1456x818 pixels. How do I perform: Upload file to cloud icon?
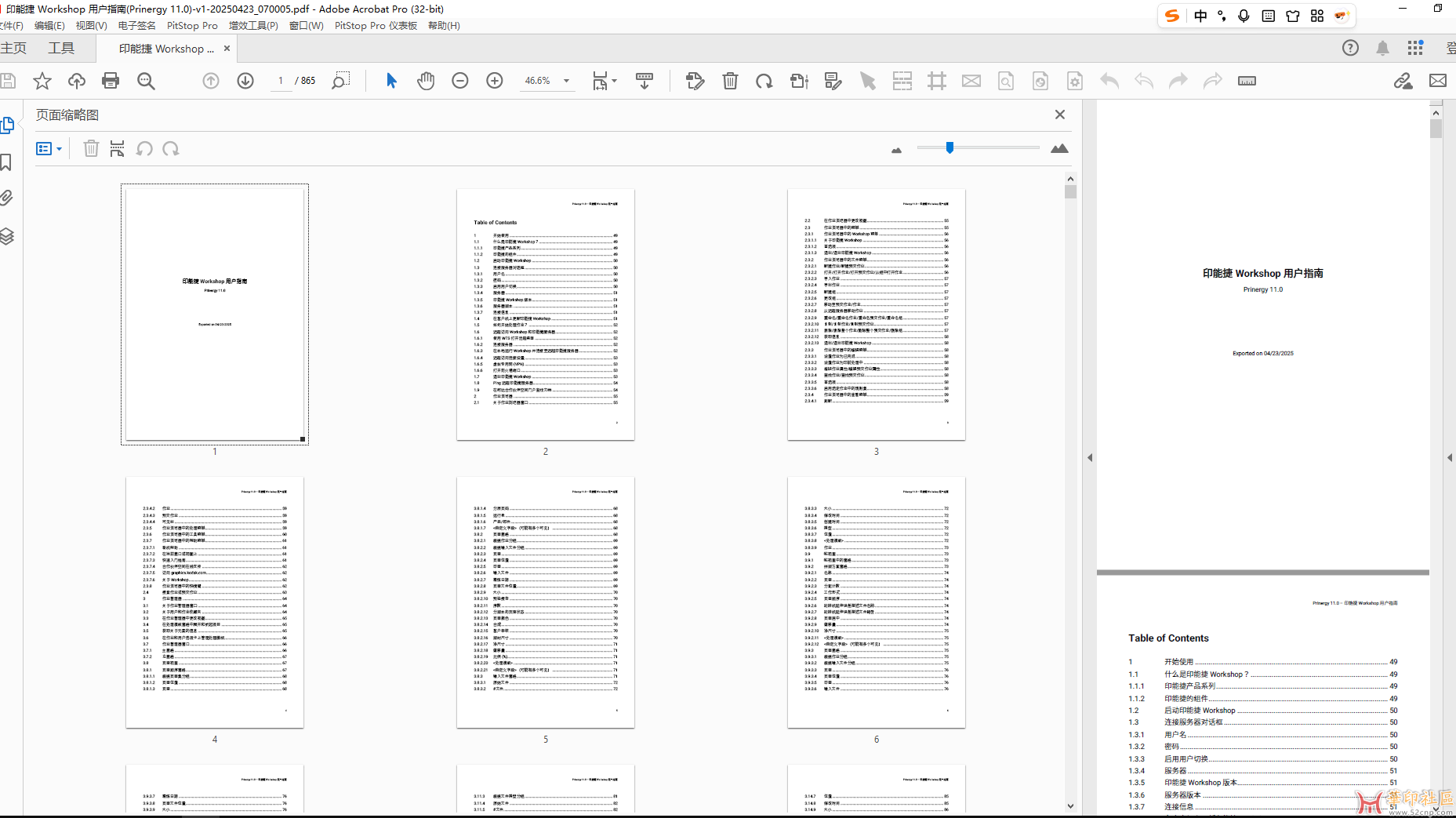(x=77, y=81)
